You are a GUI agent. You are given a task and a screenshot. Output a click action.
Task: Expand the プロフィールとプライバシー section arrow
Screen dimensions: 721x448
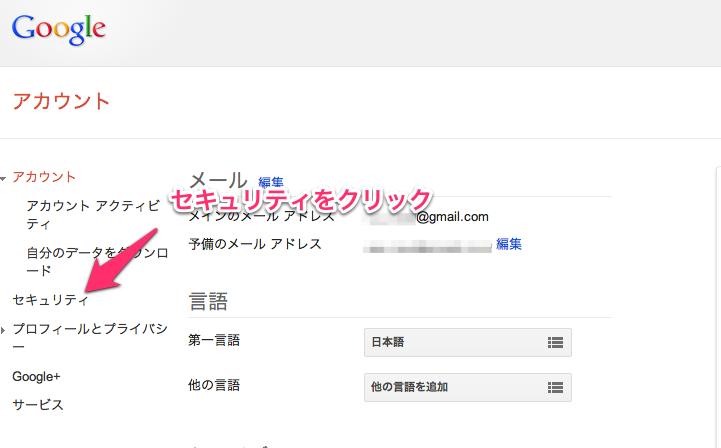[3, 330]
